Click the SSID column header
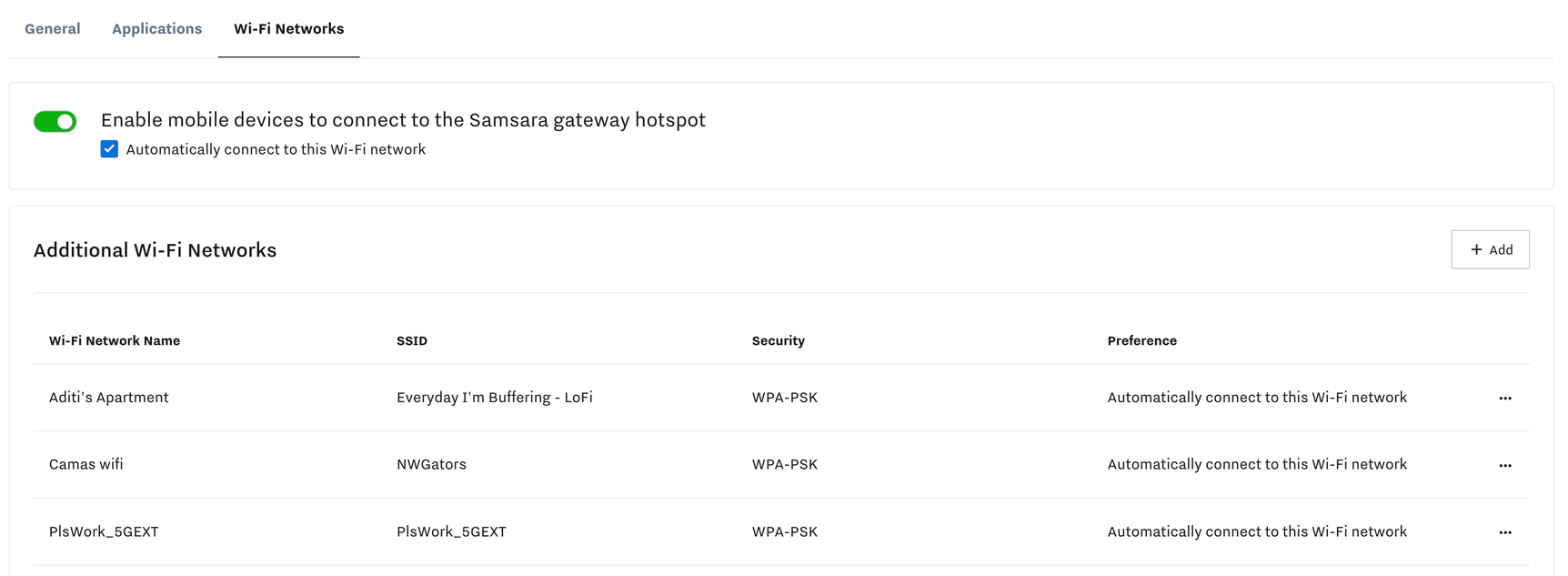Viewport: 1568px width, 576px height. 412,340
